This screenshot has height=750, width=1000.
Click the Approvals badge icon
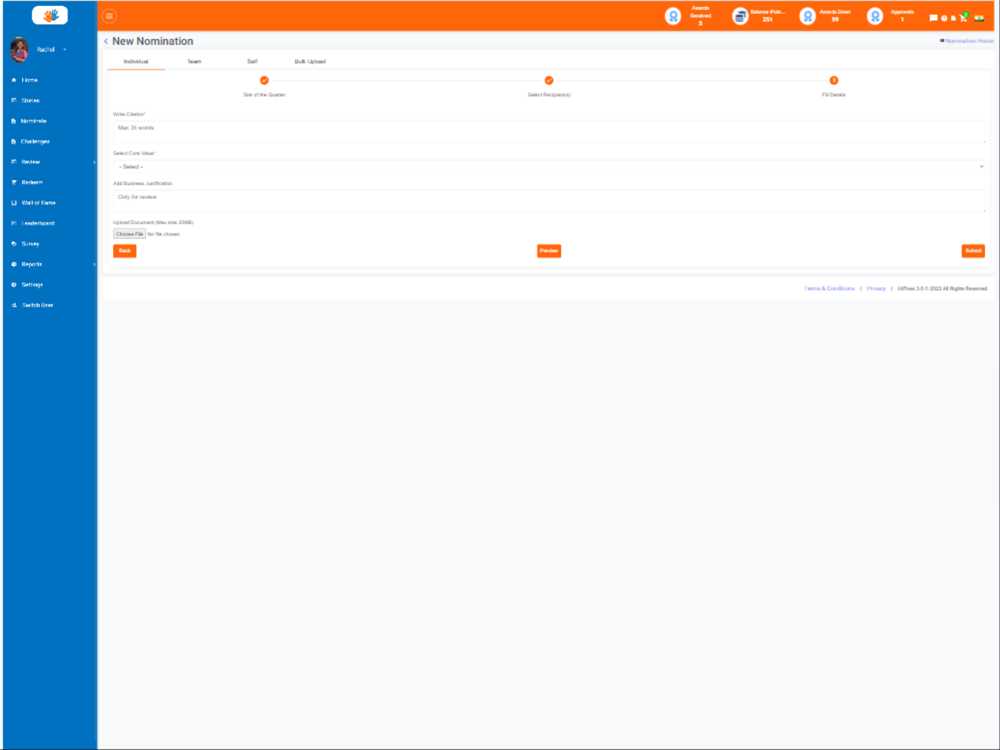[875, 16]
